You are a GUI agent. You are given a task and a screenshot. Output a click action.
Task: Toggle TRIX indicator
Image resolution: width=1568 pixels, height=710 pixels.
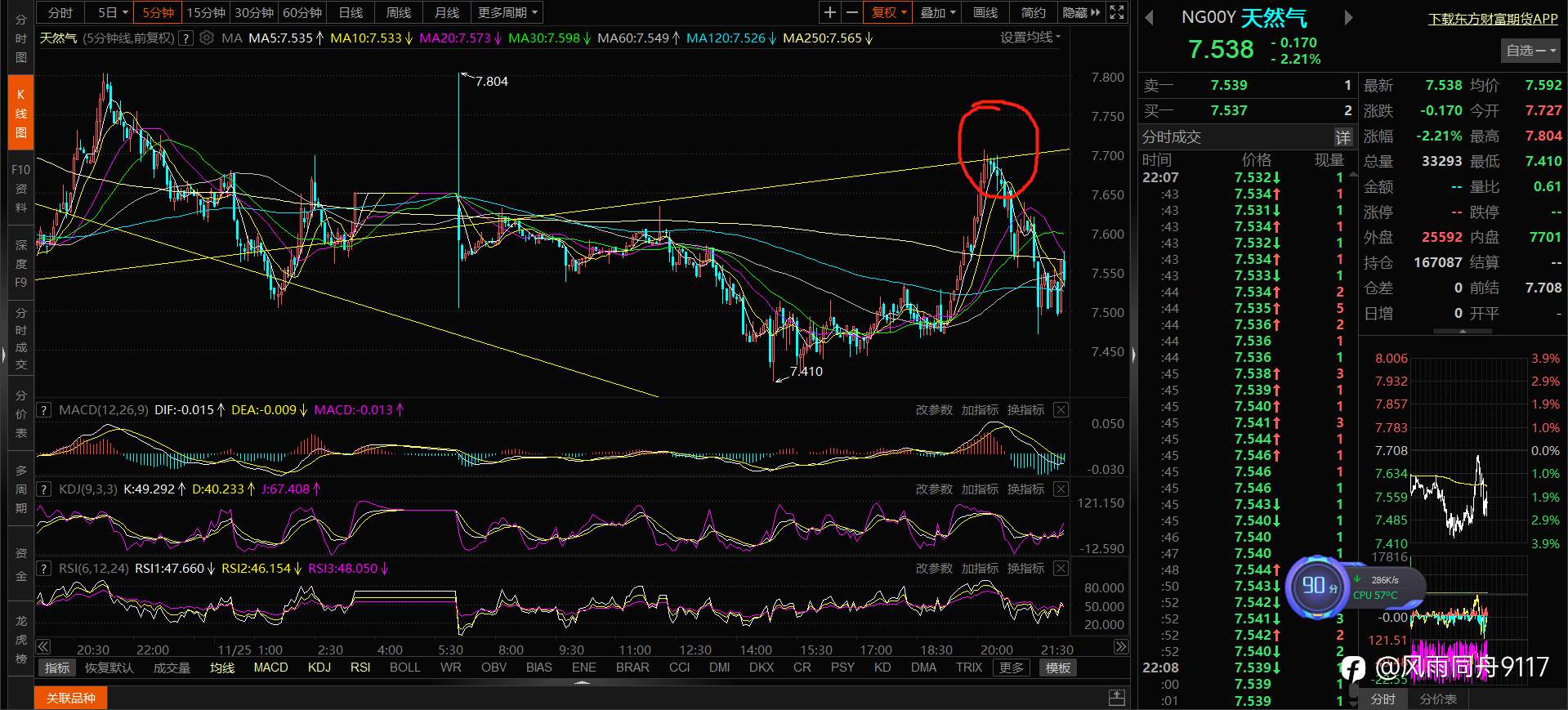pos(969,668)
